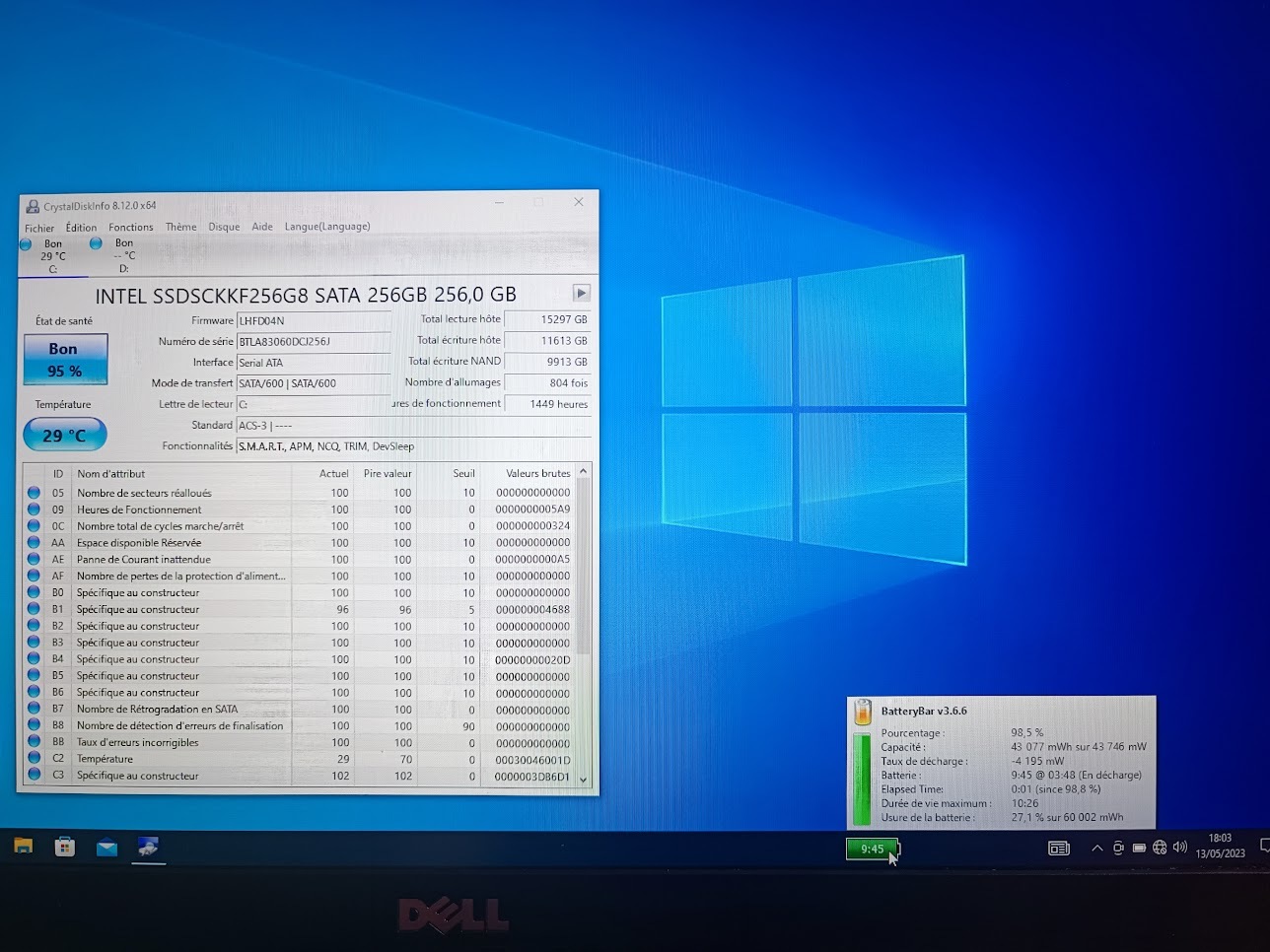Image resolution: width=1270 pixels, height=952 pixels.
Task: Click the status orb for attribute 05
Action: coord(34,493)
